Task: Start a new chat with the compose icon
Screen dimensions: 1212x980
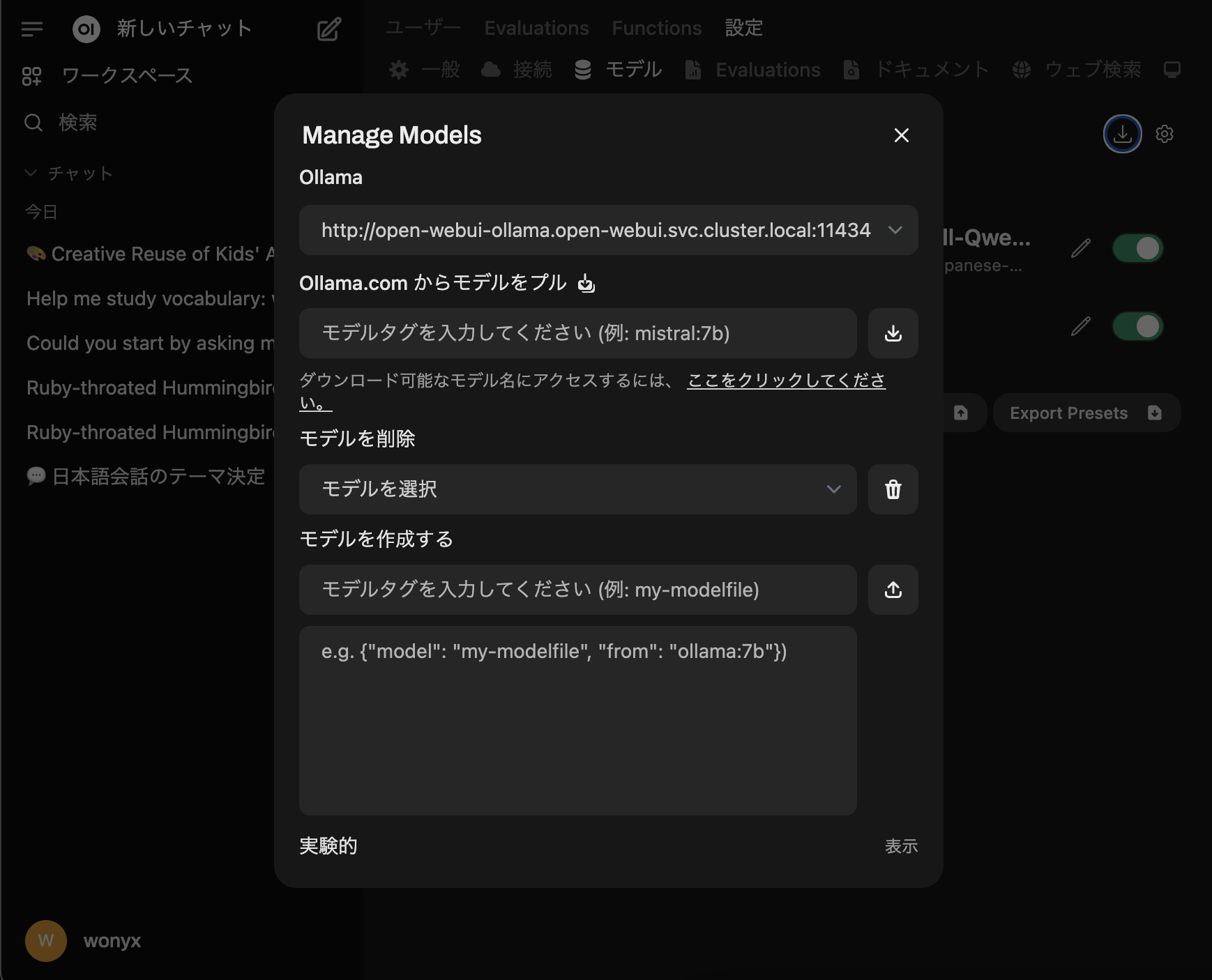Action: 329,29
